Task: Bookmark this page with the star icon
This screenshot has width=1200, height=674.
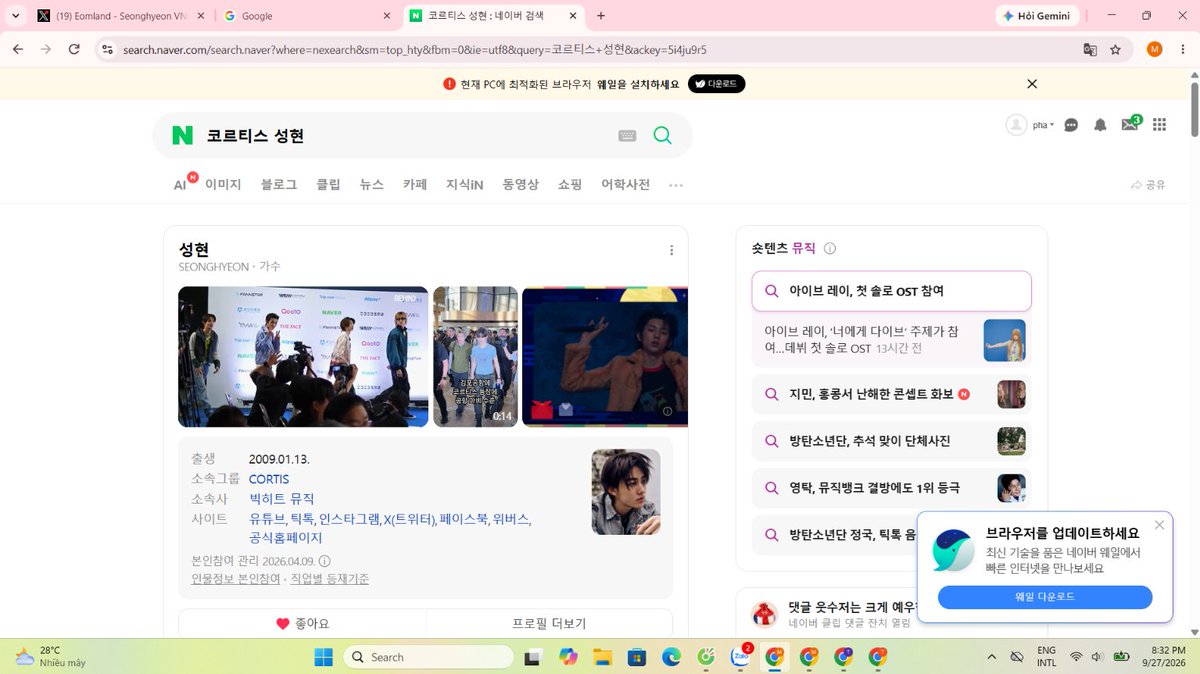Action: coord(1115,49)
